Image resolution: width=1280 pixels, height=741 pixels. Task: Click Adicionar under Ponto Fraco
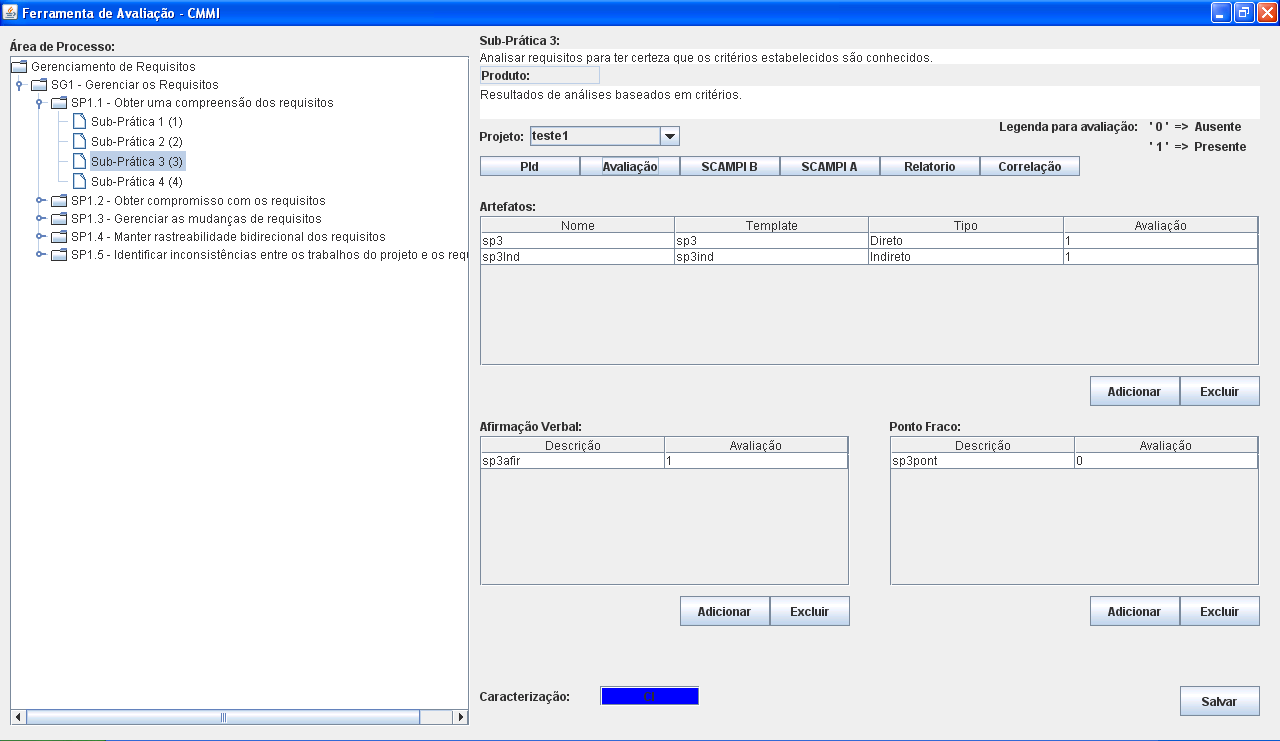tap(1135, 611)
